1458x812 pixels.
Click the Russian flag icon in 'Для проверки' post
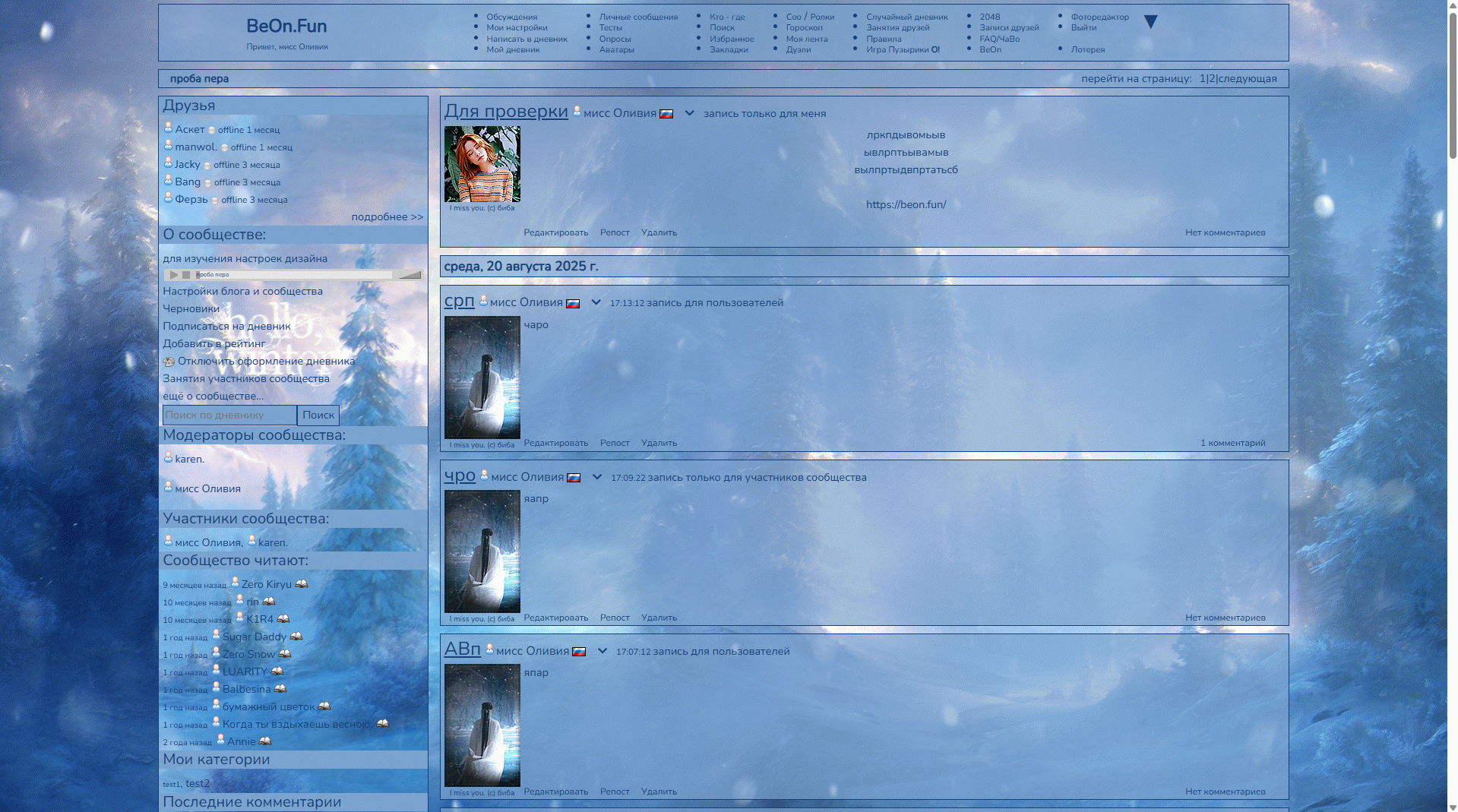coord(666,114)
